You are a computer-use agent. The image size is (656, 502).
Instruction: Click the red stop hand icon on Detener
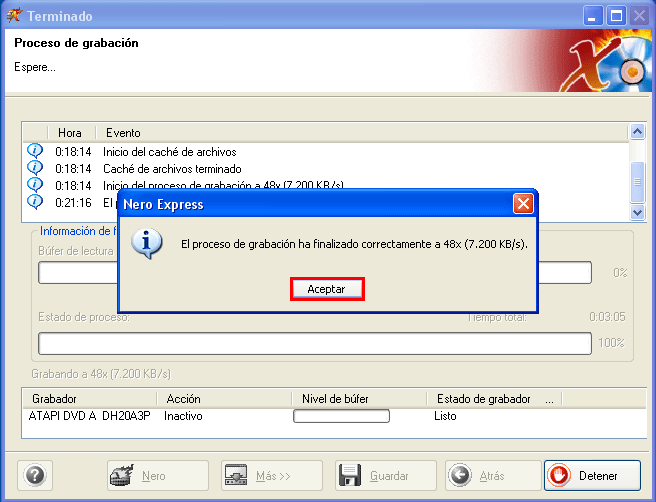(x=559, y=475)
